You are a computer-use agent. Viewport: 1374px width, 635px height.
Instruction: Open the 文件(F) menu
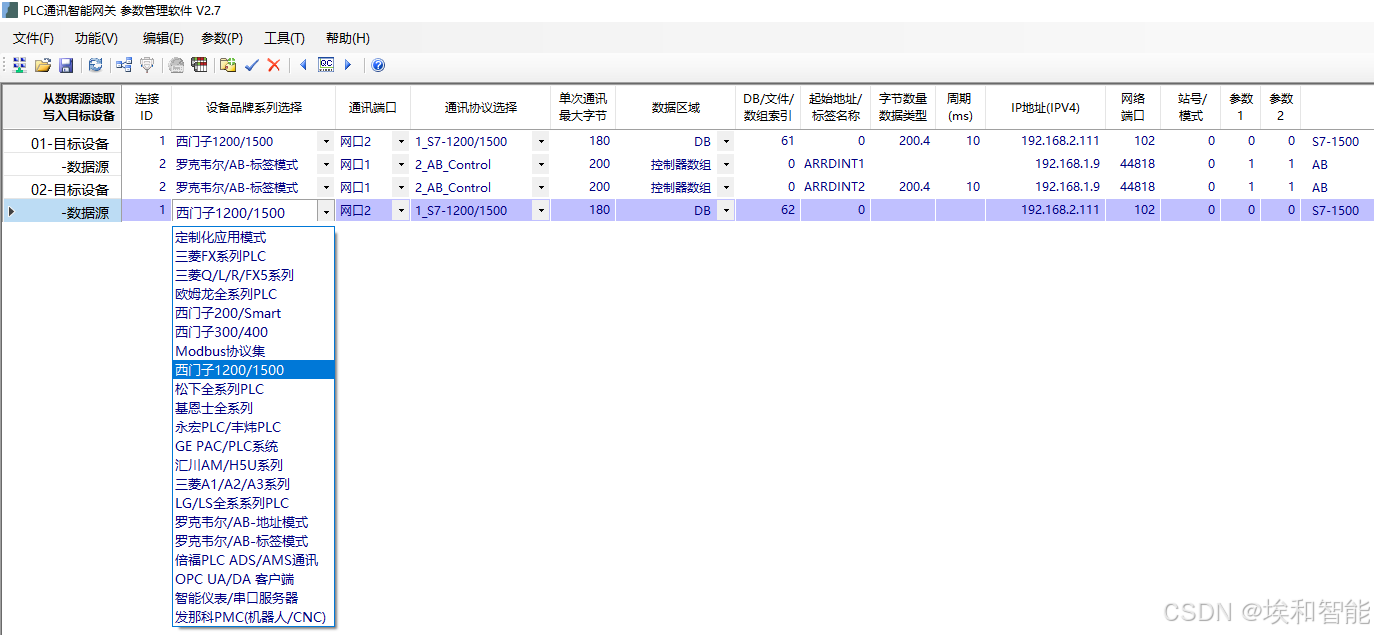(x=33, y=38)
